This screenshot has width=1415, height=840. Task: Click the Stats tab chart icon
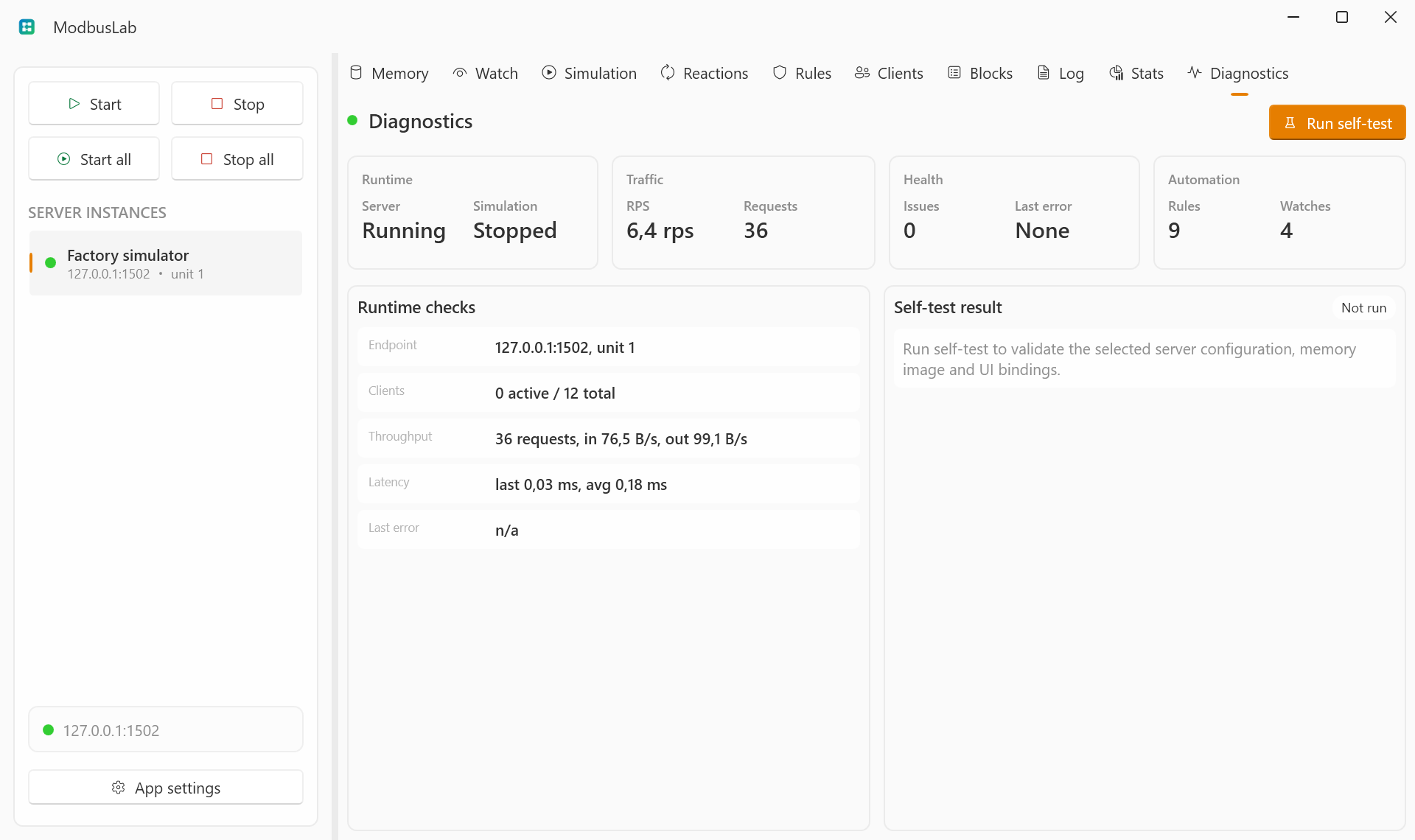(1117, 73)
